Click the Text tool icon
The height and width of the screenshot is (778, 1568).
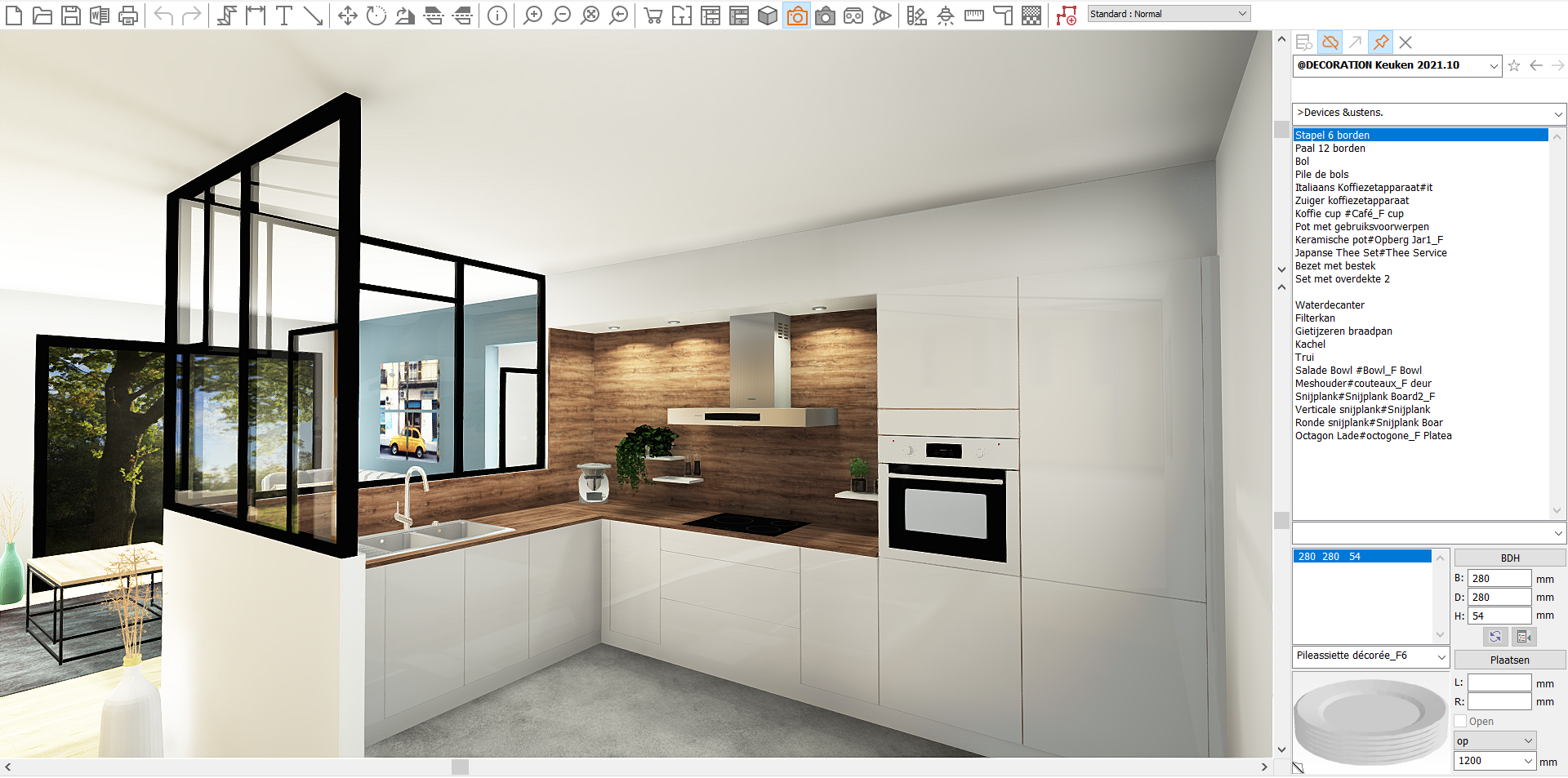pyautogui.click(x=284, y=16)
